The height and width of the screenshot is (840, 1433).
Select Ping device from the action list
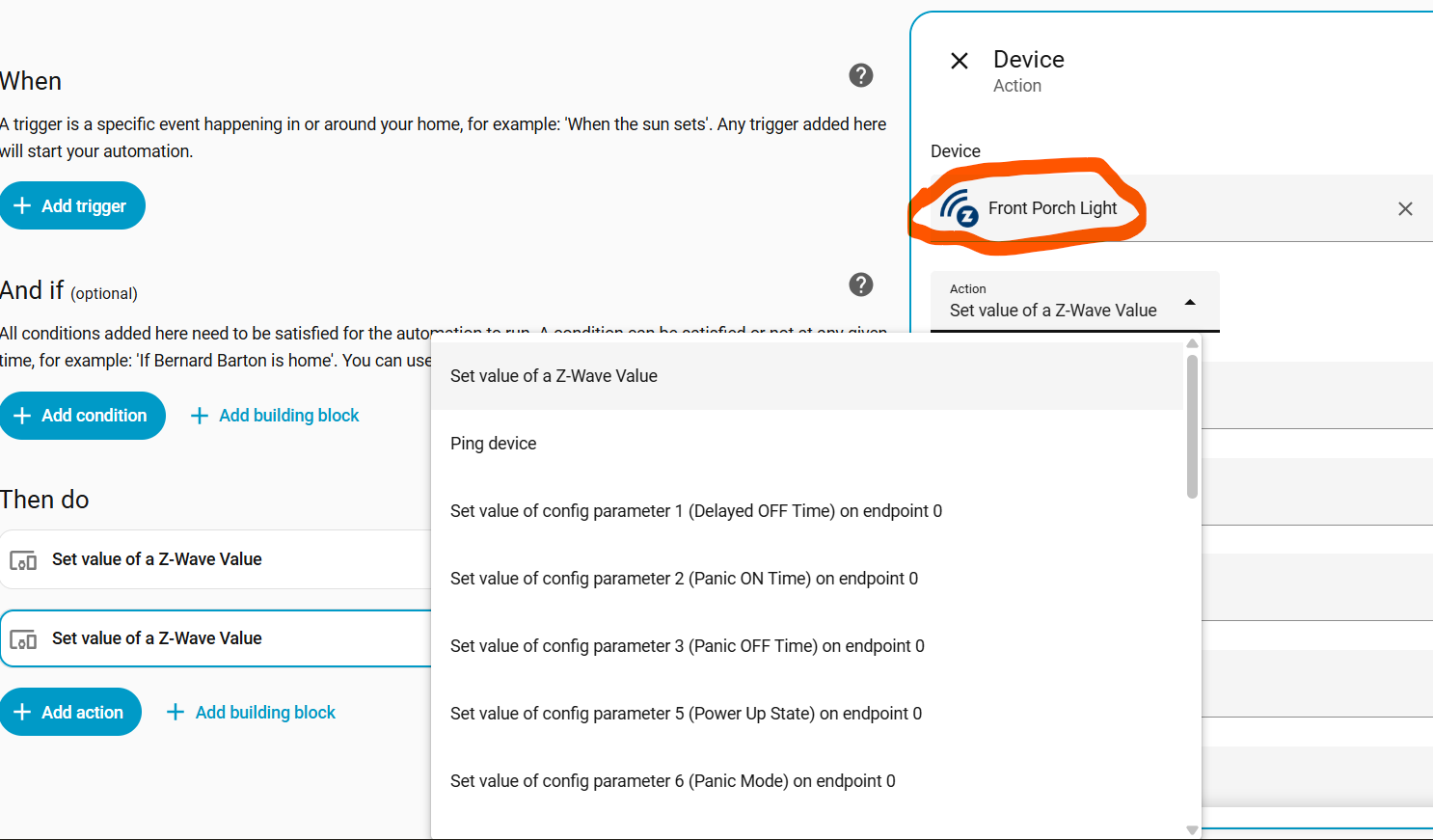[494, 444]
